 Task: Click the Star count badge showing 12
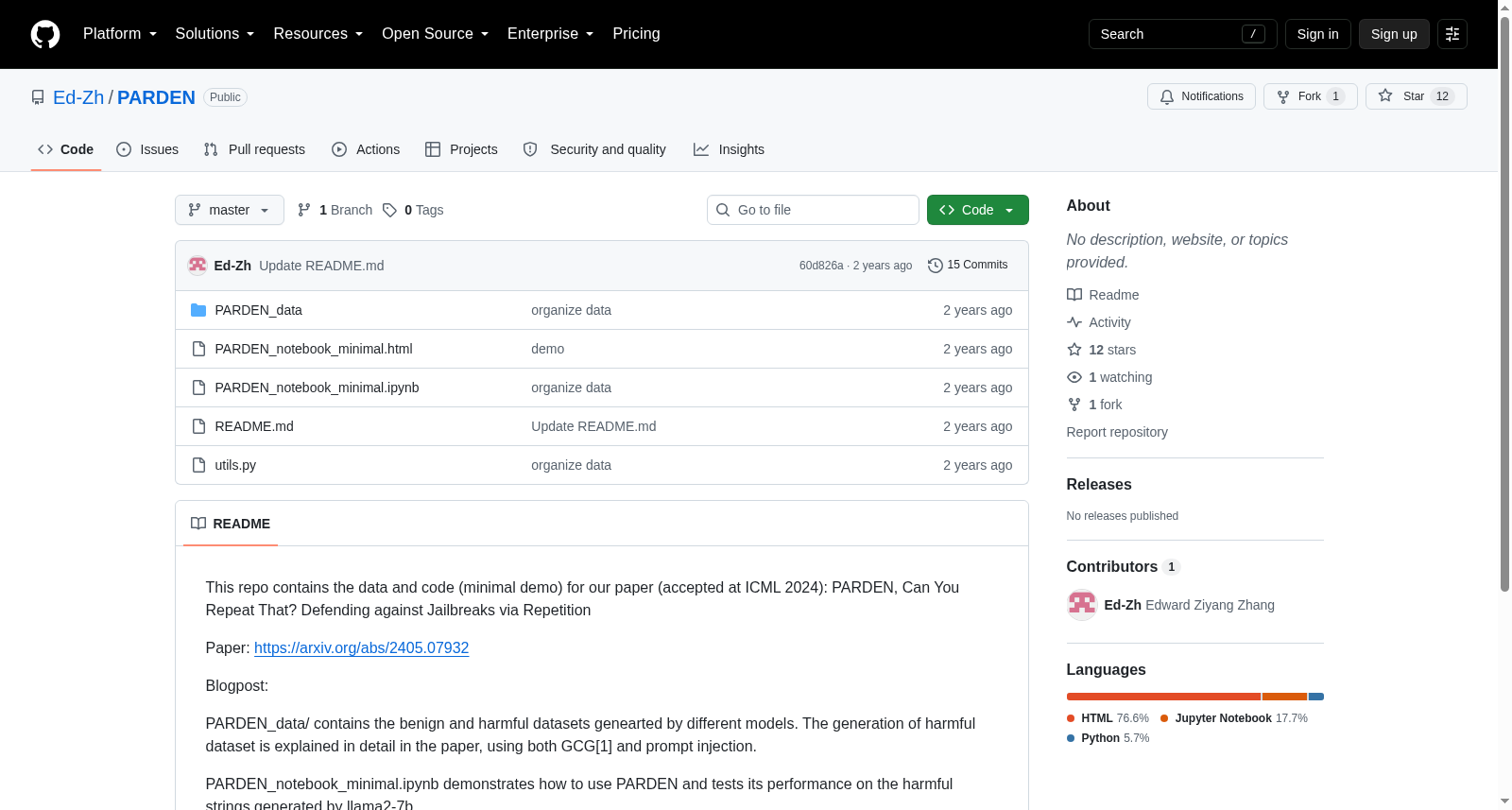[1442, 96]
